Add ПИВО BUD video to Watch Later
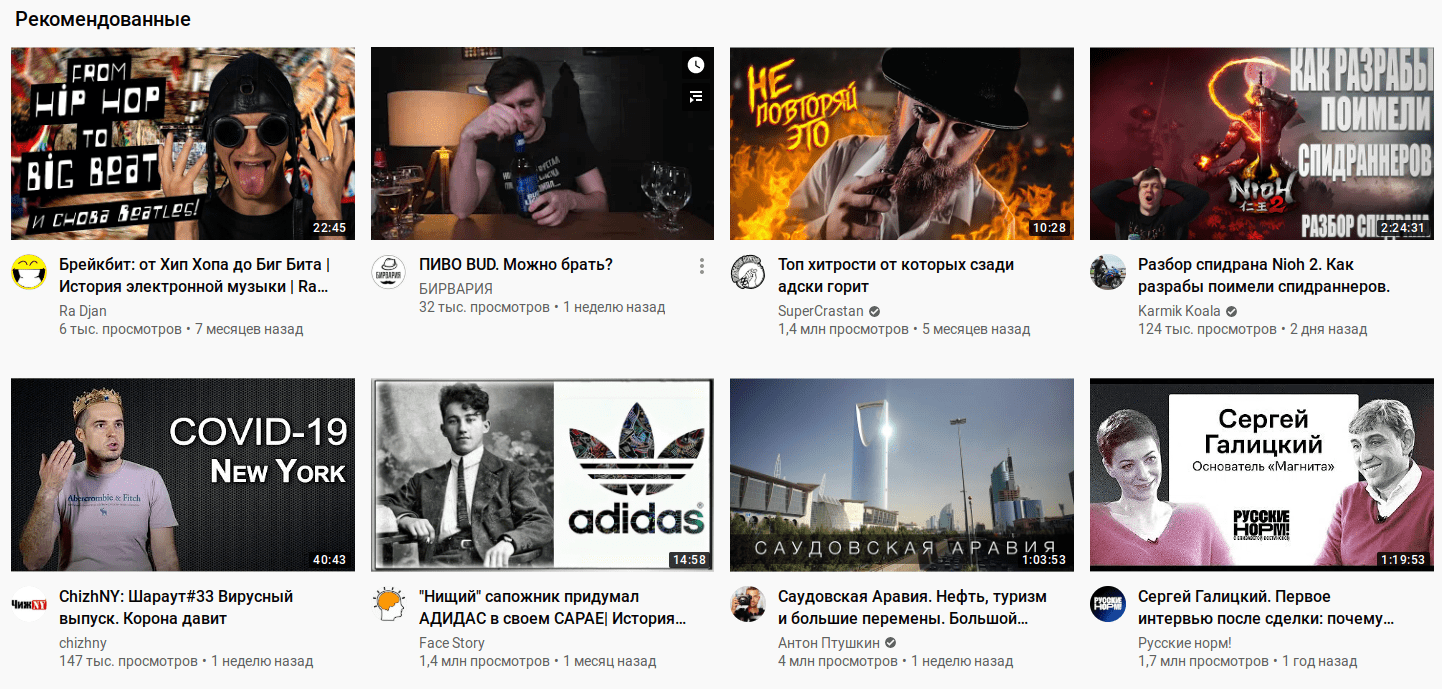Screen dimensions: 1442x689 tap(696, 65)
